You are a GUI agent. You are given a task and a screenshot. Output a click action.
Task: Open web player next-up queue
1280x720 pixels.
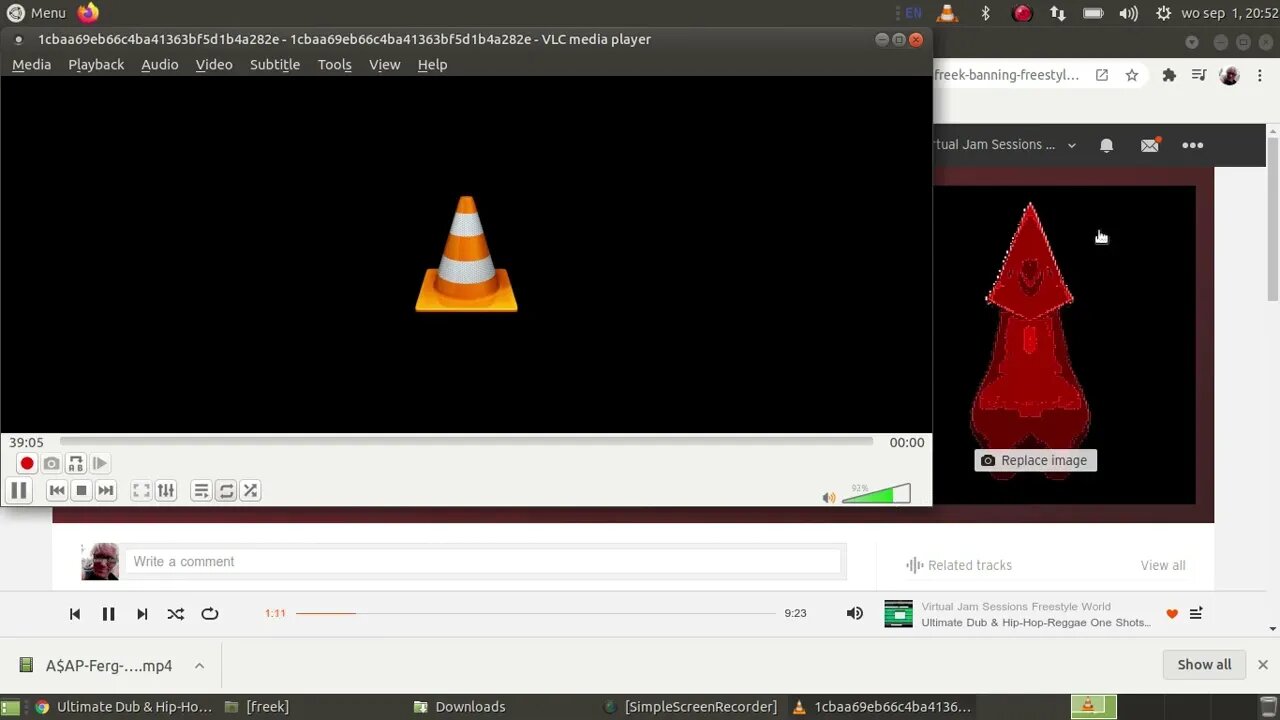click(1196, 614)
